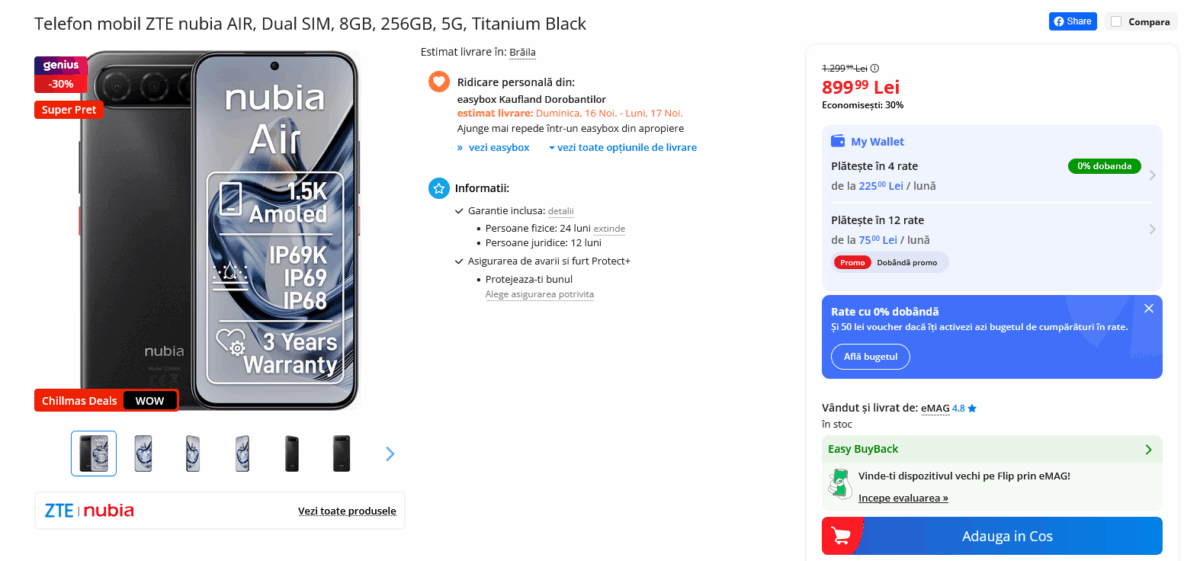Close the 0% dobanda rates banner
This screenshot has width=1200, height=561.
click(x=1149, y=309)
